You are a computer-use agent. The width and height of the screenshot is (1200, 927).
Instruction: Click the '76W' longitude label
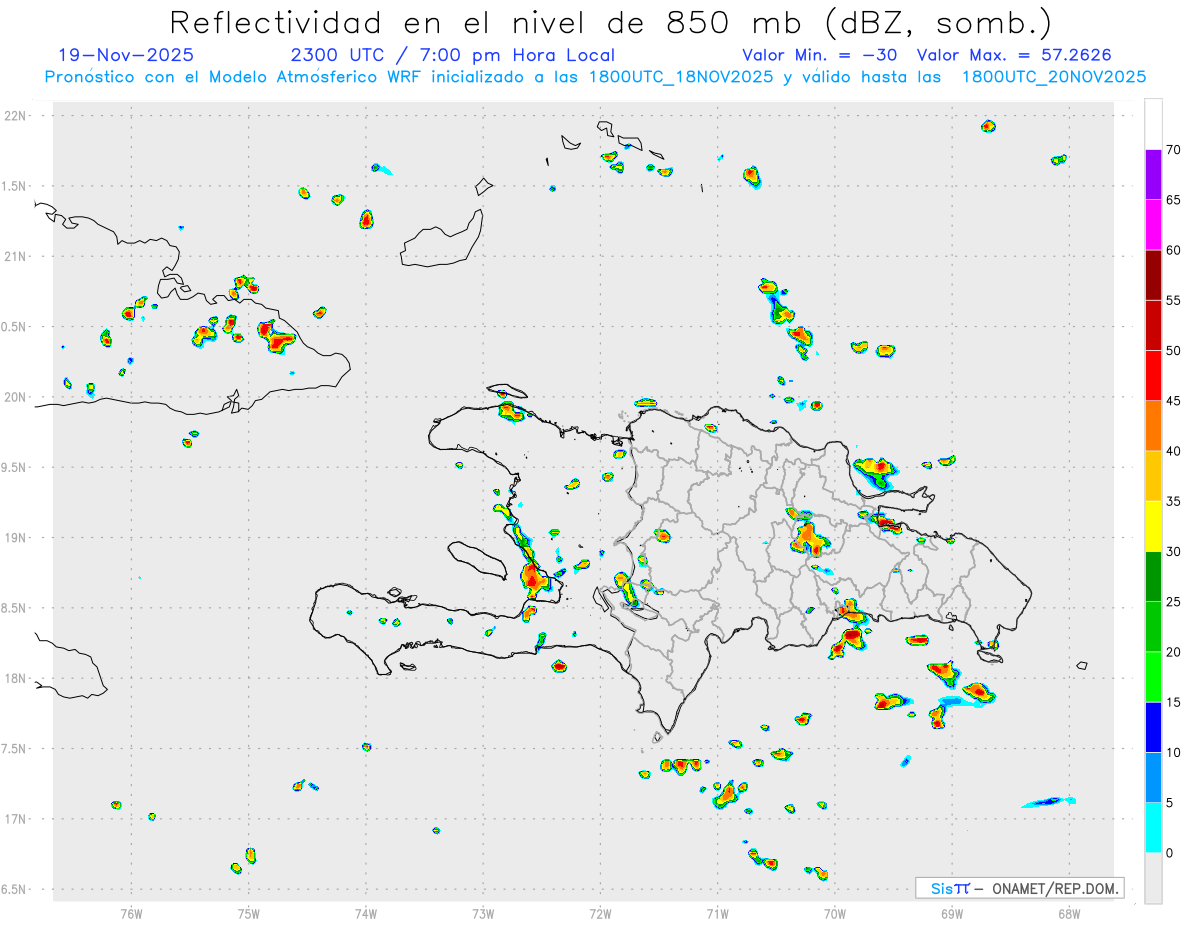[131, 914]
